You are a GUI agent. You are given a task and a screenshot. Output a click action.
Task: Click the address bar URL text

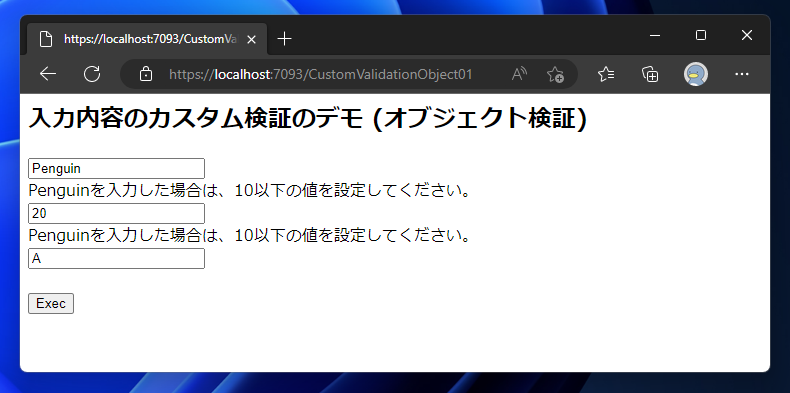(320, 75)
